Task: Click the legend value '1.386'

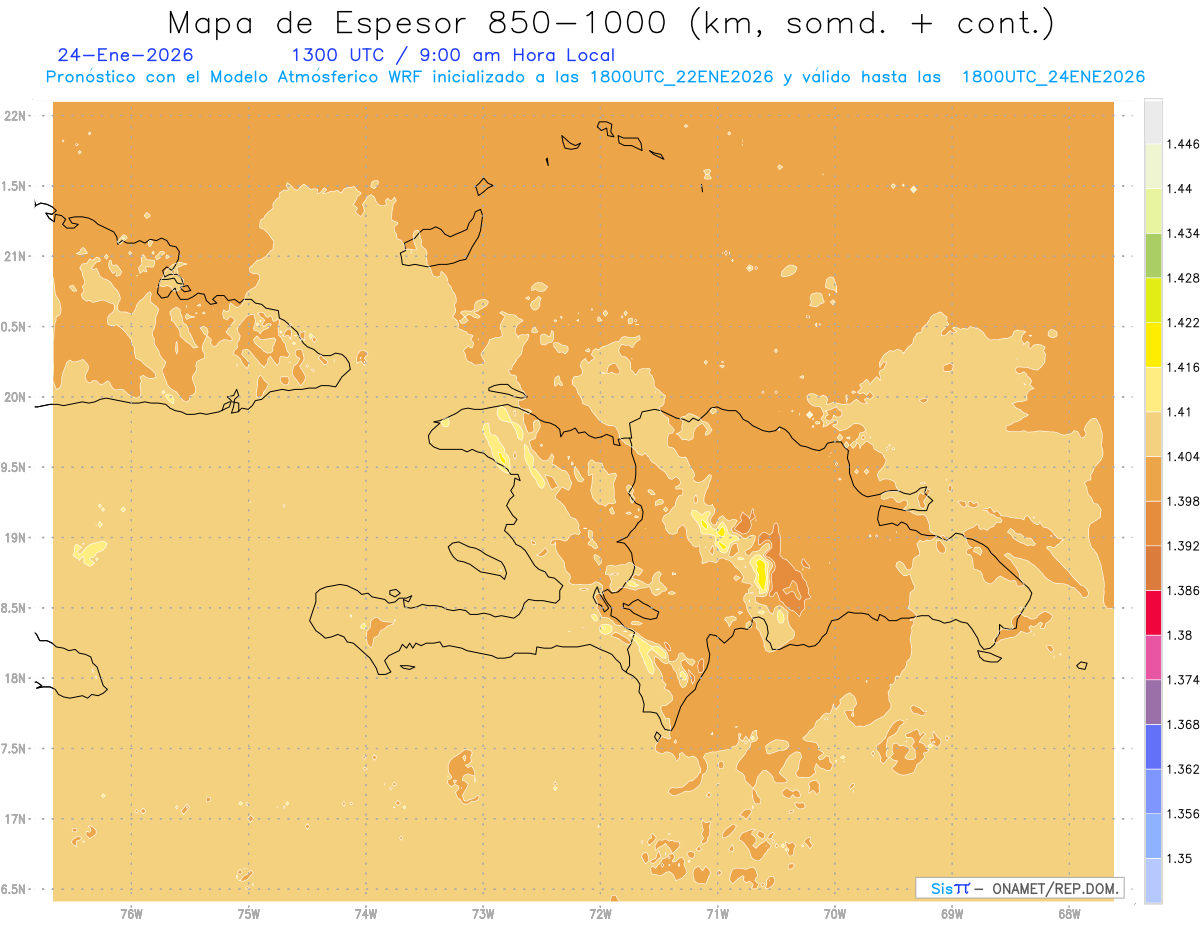Action: point(1183,590)
